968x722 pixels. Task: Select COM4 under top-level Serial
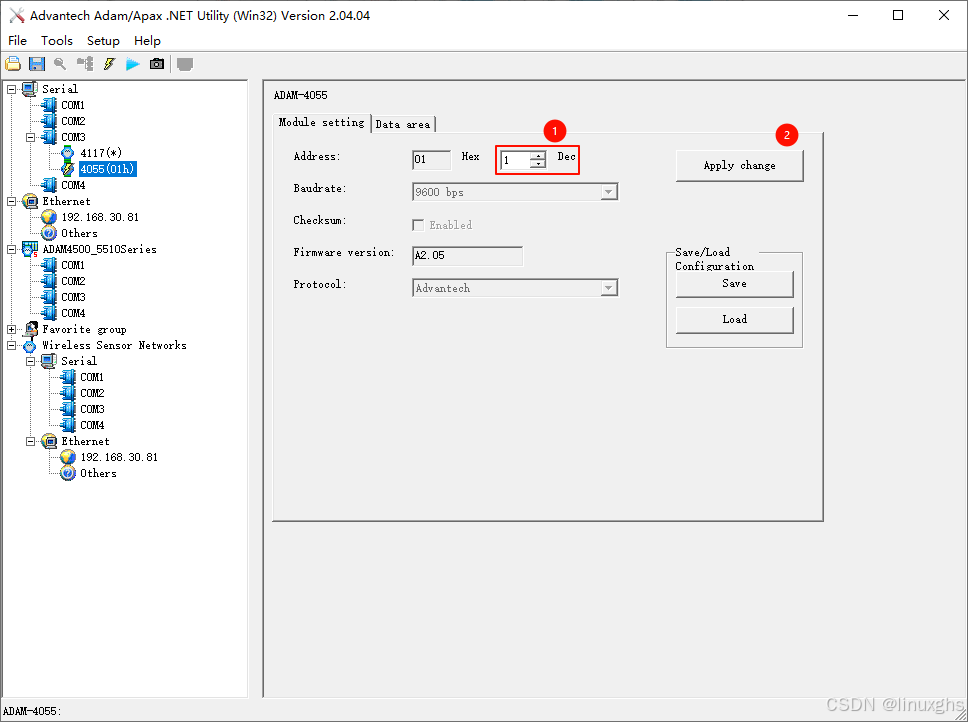pyautogui.click(x=73, y=185)
